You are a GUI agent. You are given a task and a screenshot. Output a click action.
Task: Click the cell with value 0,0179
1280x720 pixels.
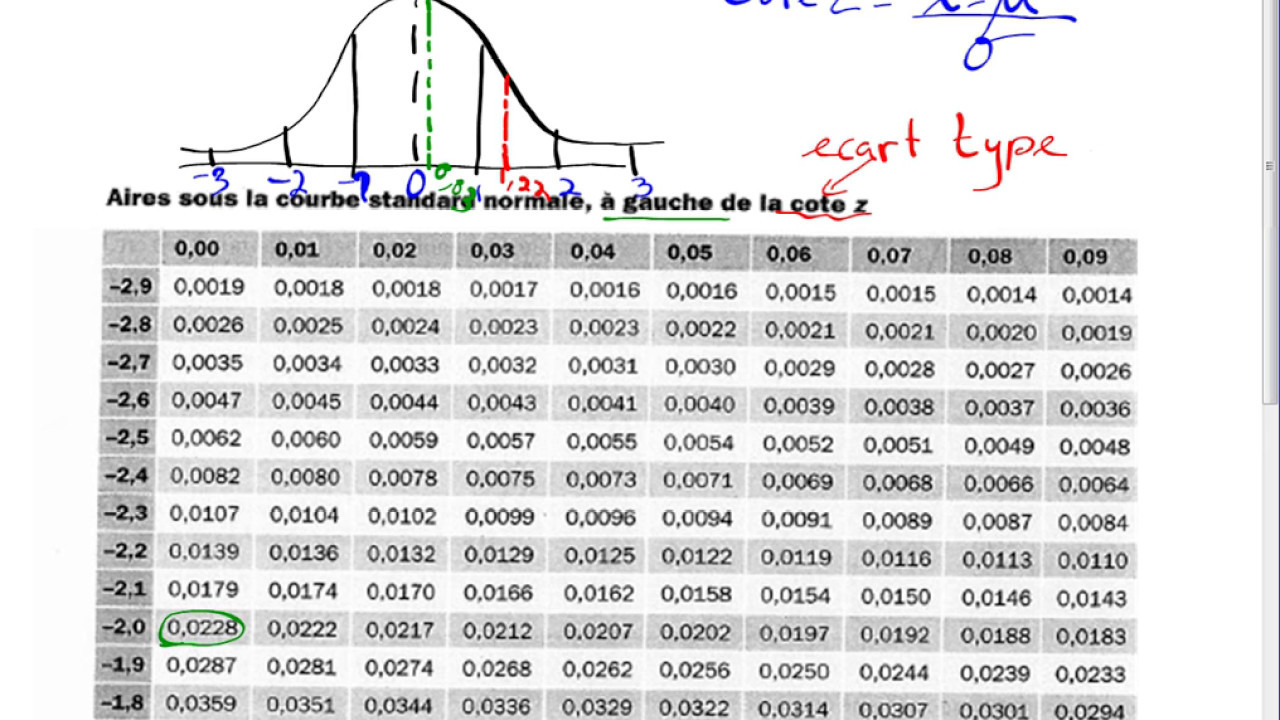click(x=204, y=590)
